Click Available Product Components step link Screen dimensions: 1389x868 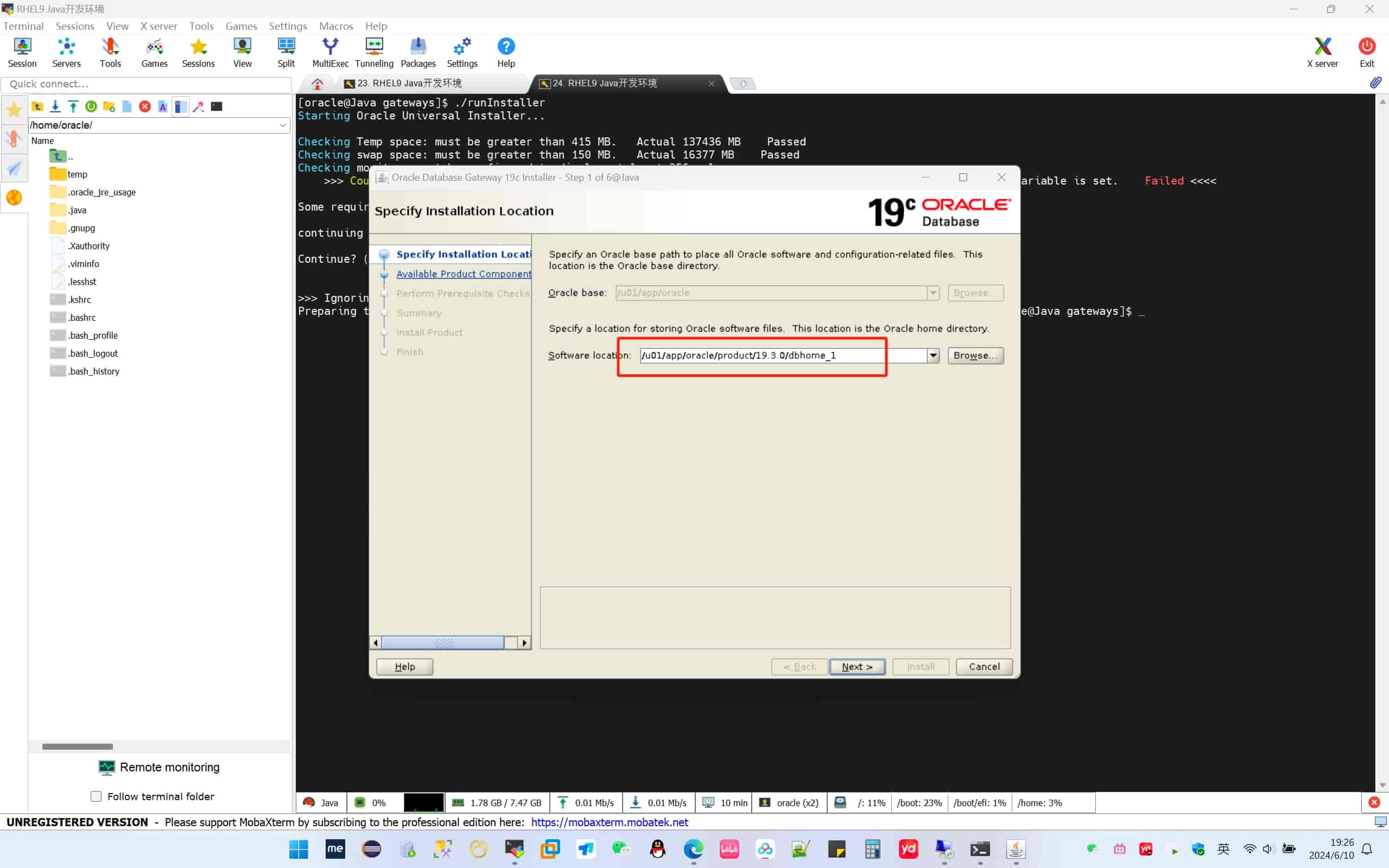tap(463, 274)
